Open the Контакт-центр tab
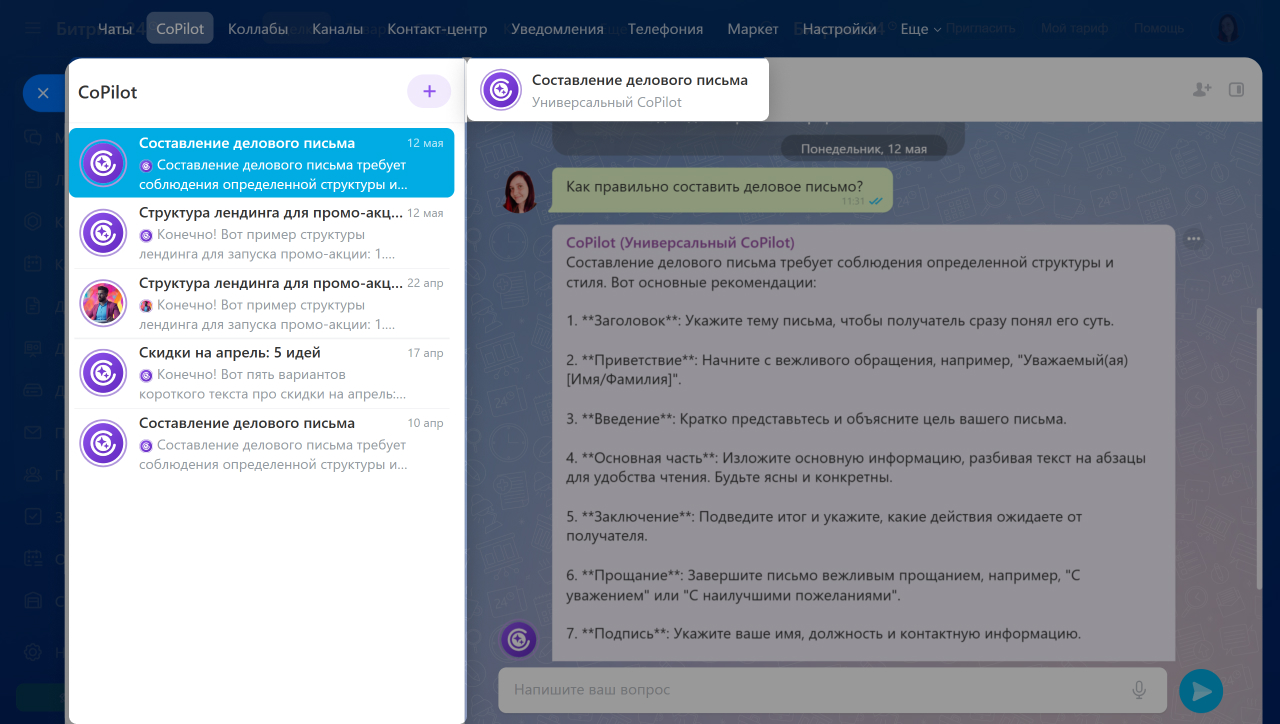 (437, 29)
